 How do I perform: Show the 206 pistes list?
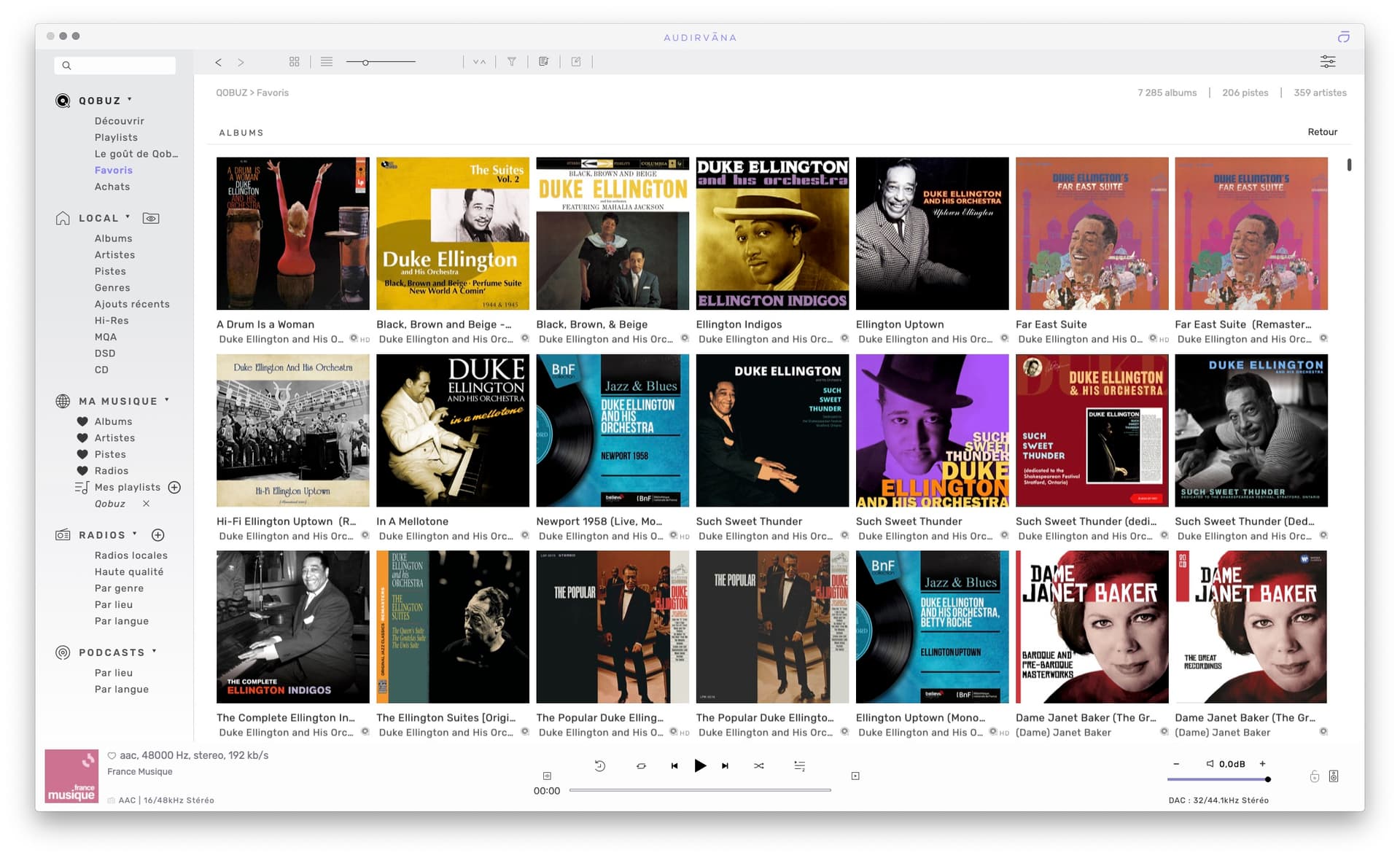coord(1245,93)
